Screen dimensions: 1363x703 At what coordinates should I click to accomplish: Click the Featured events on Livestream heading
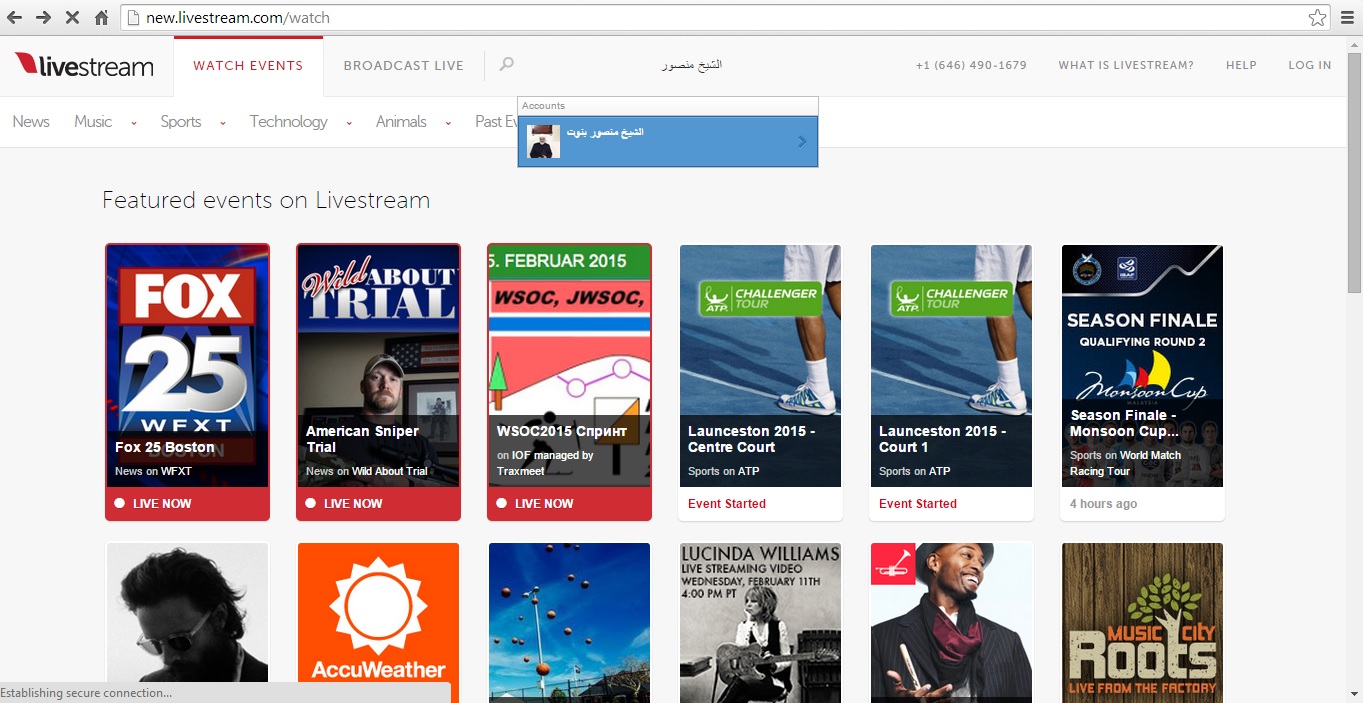[x=266, y=200]
